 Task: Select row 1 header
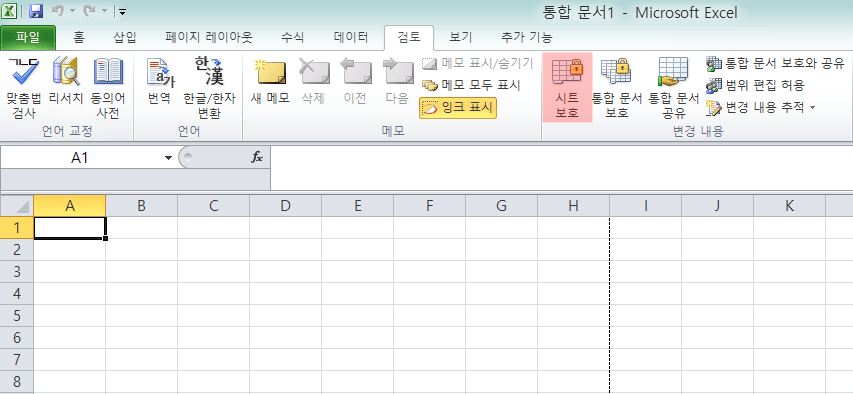pos(17,227)
